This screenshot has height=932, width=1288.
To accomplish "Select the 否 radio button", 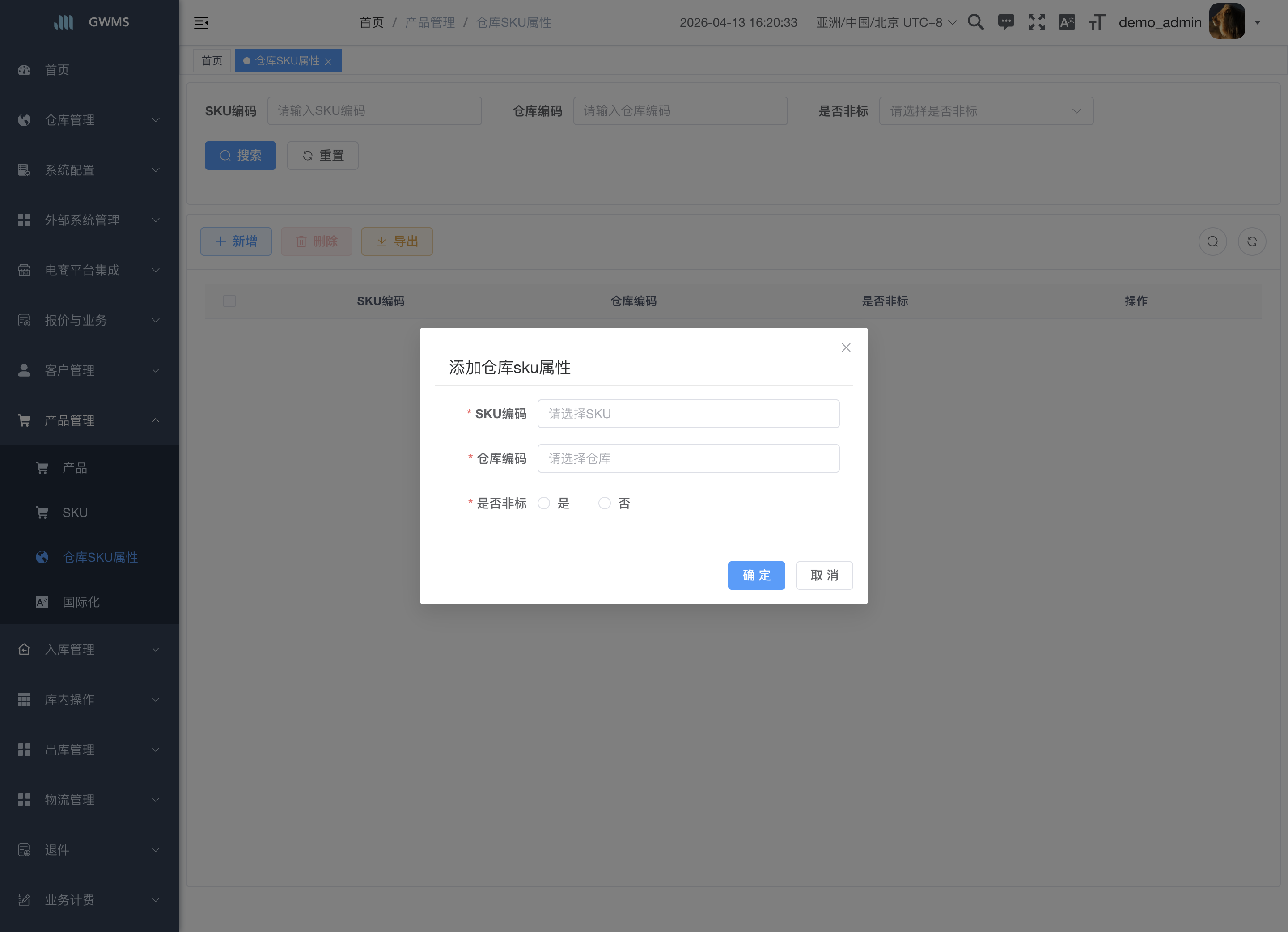I will [x=604, y=503].
